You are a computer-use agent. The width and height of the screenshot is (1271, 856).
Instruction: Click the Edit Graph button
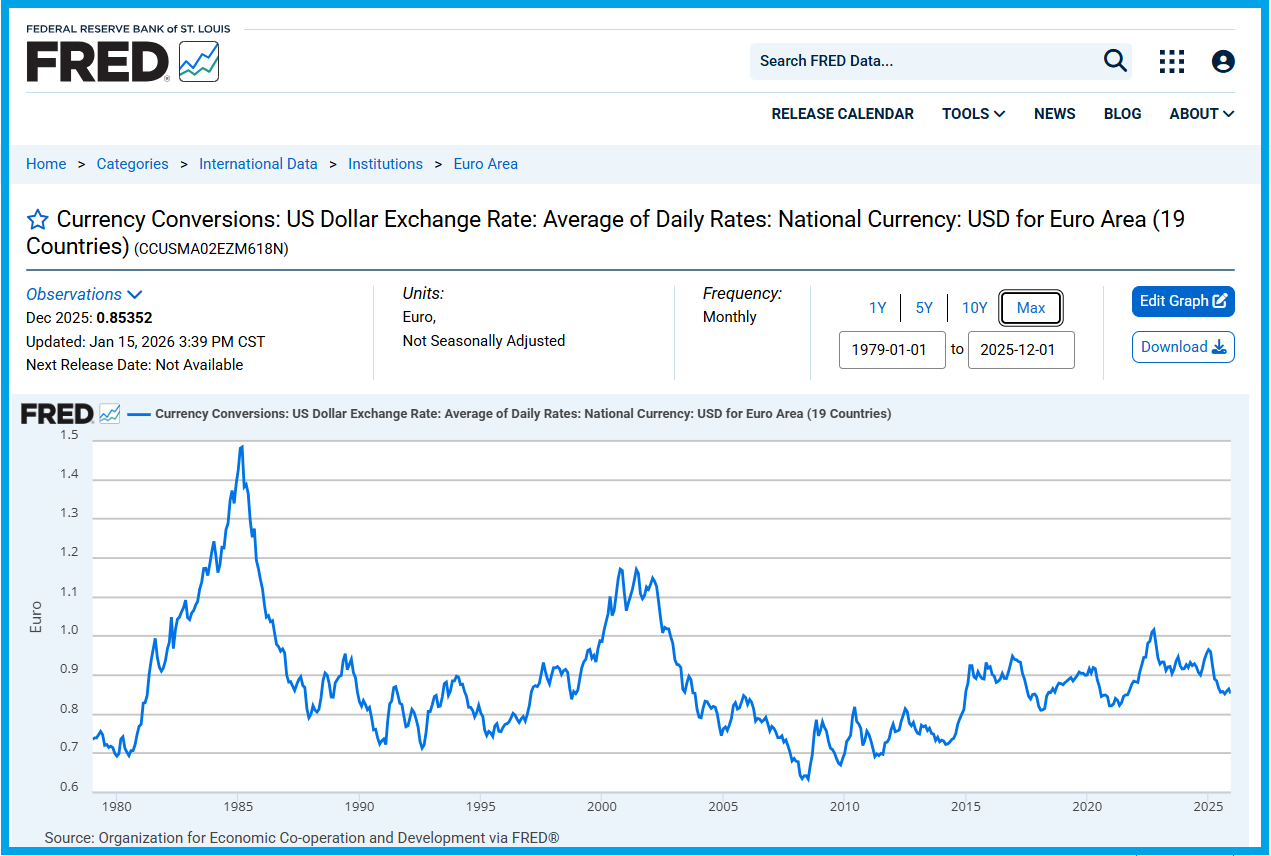point(1182,301)
